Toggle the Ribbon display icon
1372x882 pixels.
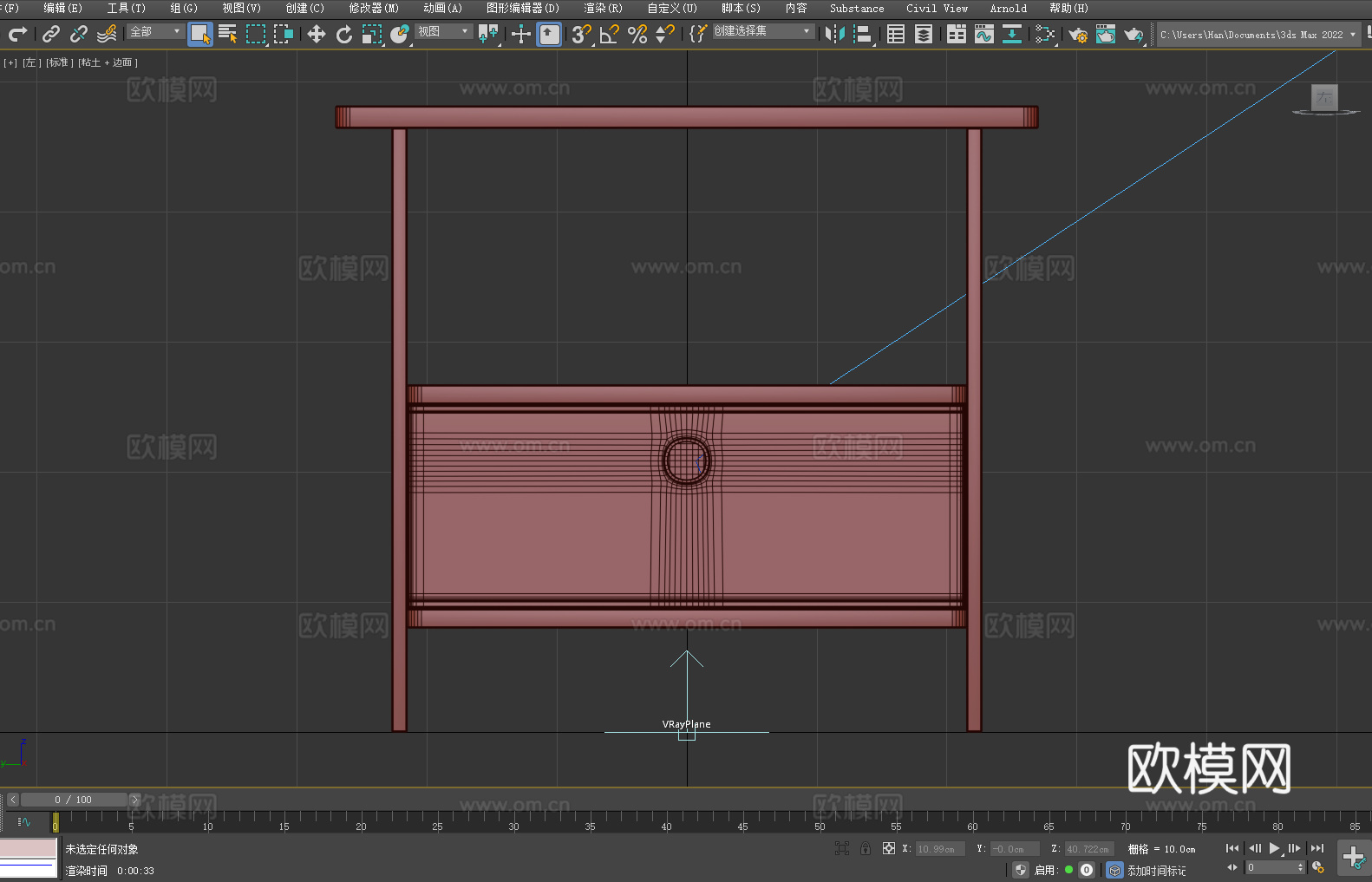[957, 34]
